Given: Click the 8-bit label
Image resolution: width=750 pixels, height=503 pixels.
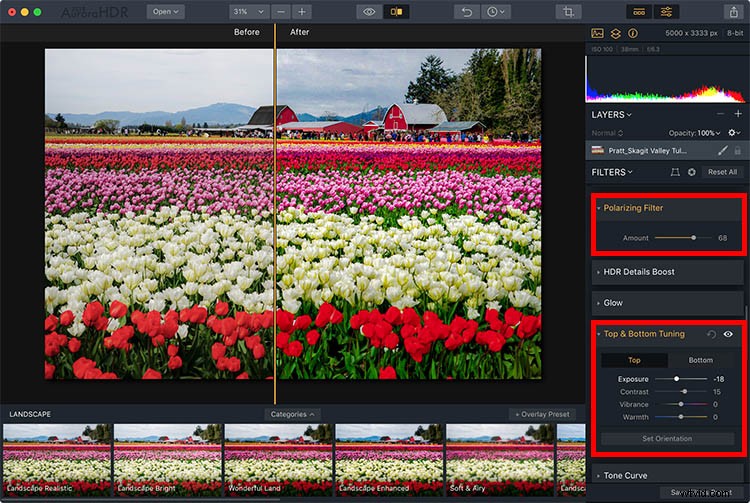Looking at the screenshot, I should point(735,33).
